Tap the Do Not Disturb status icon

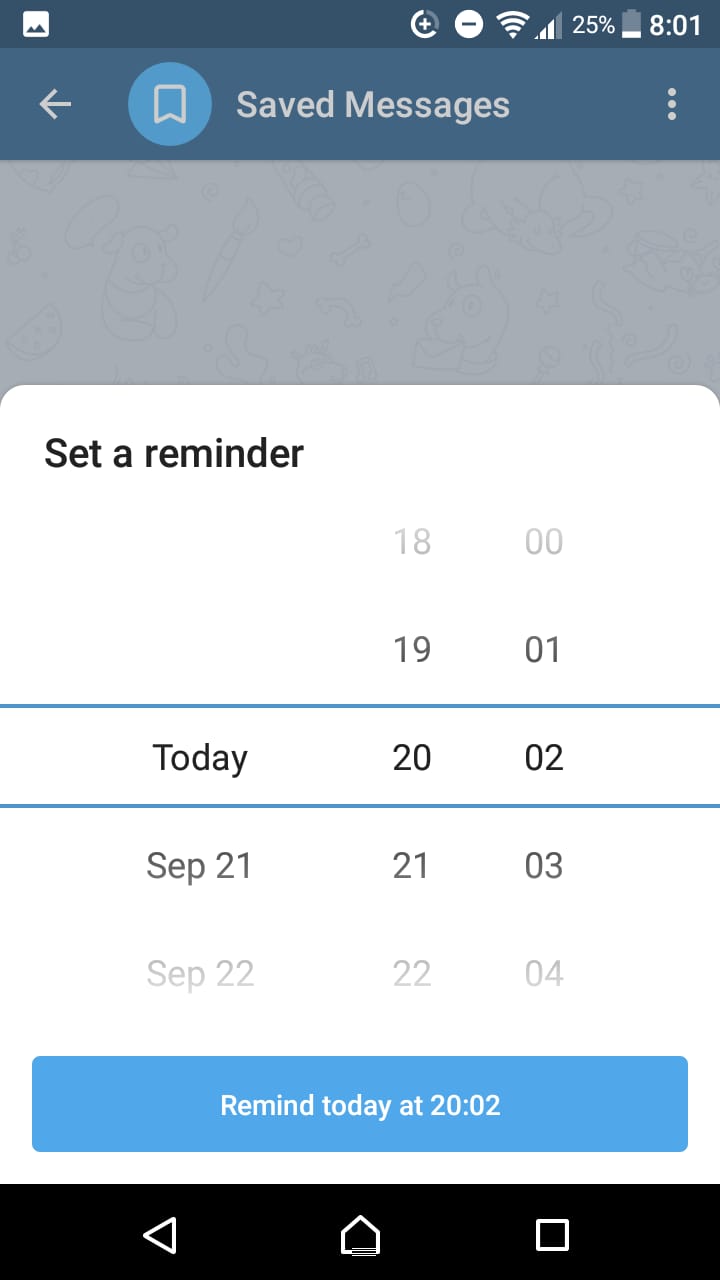[x=468, y=24]
